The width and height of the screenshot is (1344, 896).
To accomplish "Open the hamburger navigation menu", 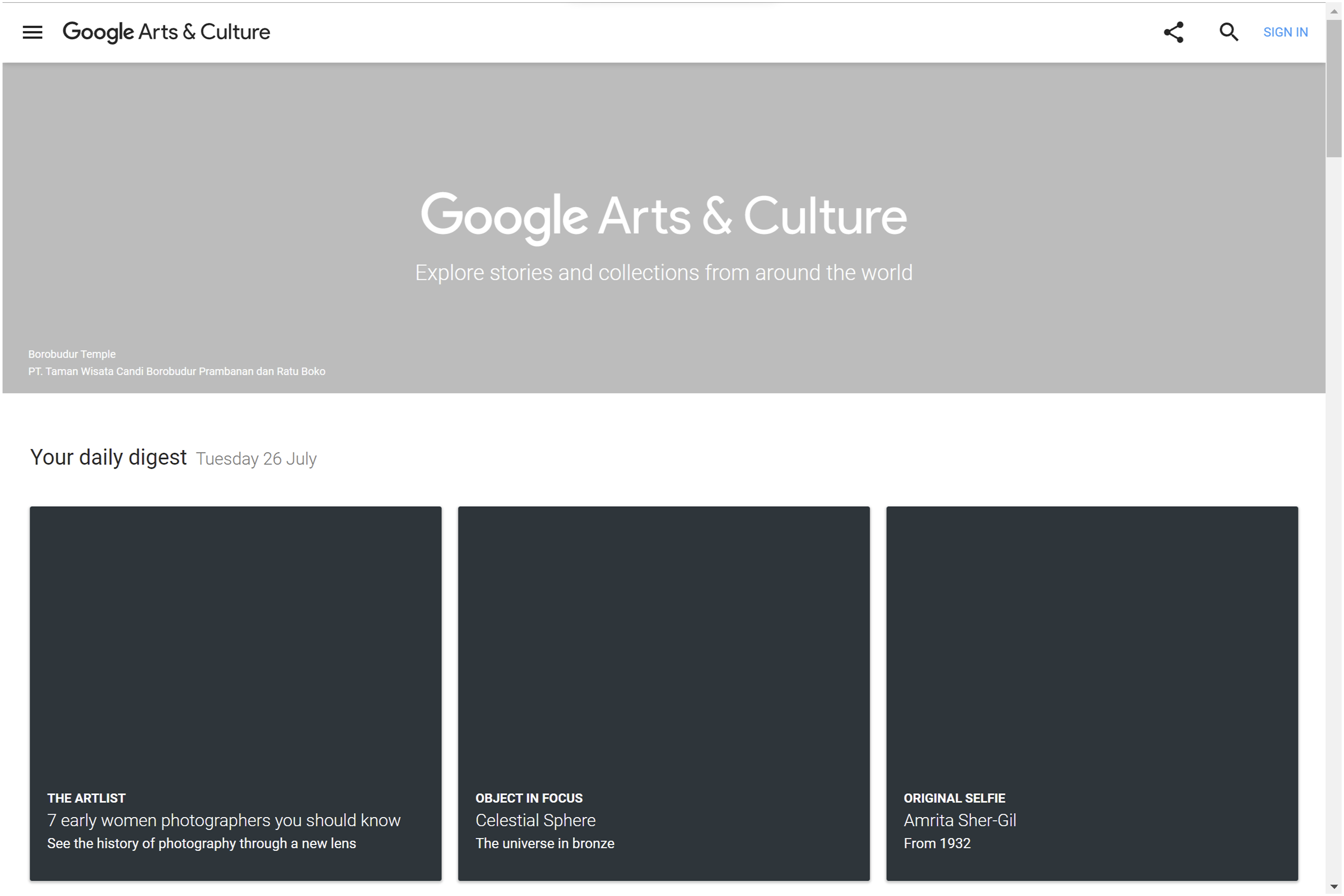I will pyautogui.click(x=33, y=33).
